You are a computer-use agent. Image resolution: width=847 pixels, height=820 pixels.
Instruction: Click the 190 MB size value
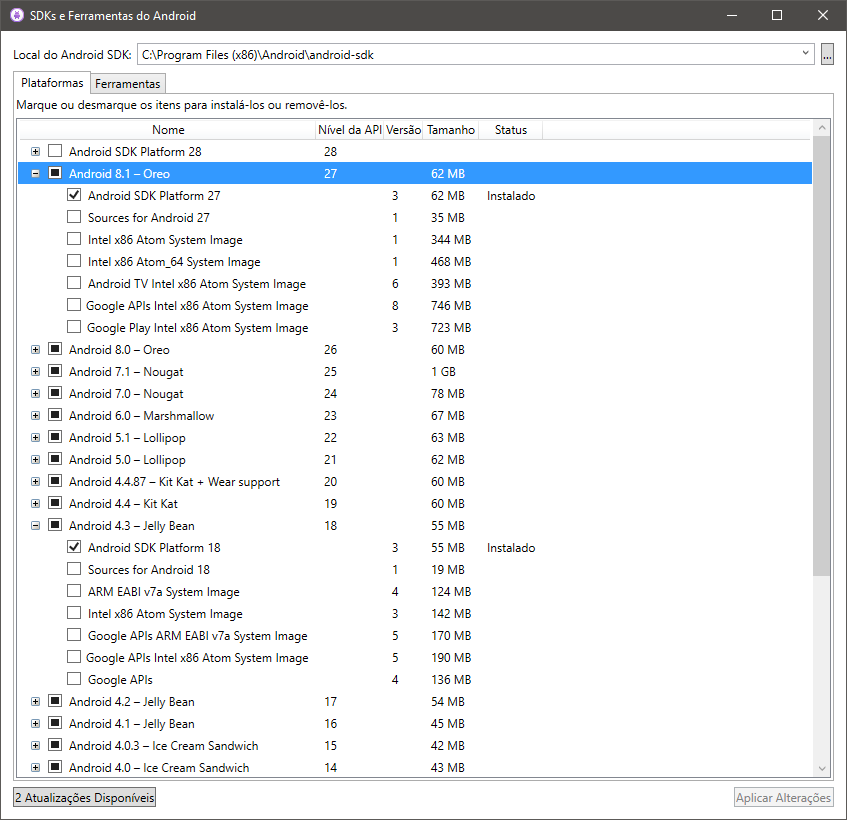click(451, 658)
